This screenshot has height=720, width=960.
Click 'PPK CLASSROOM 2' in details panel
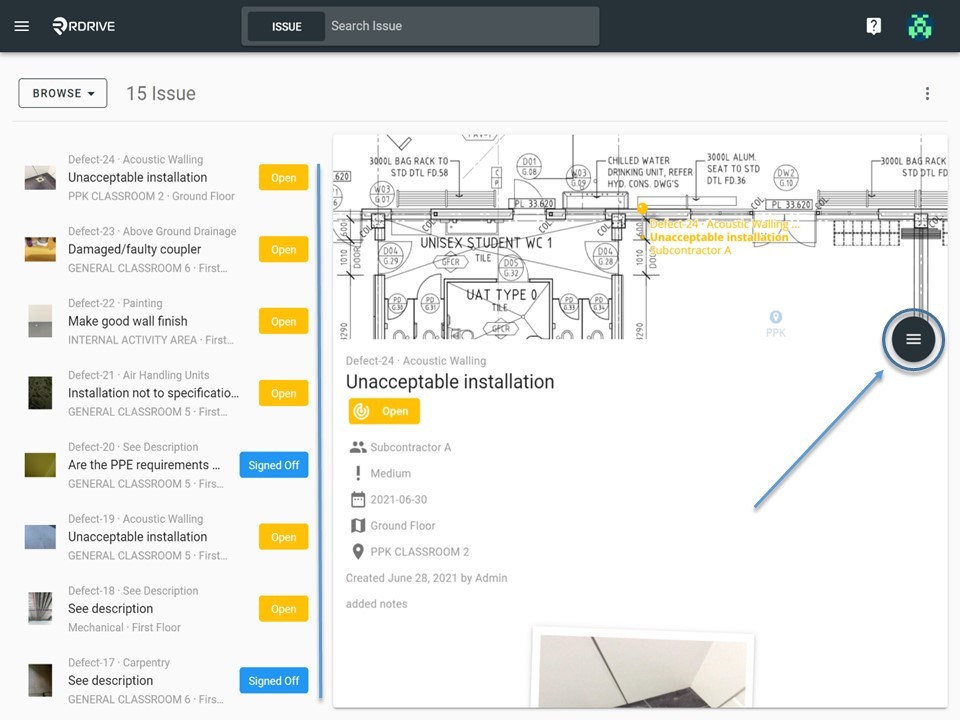pos(419,552)
